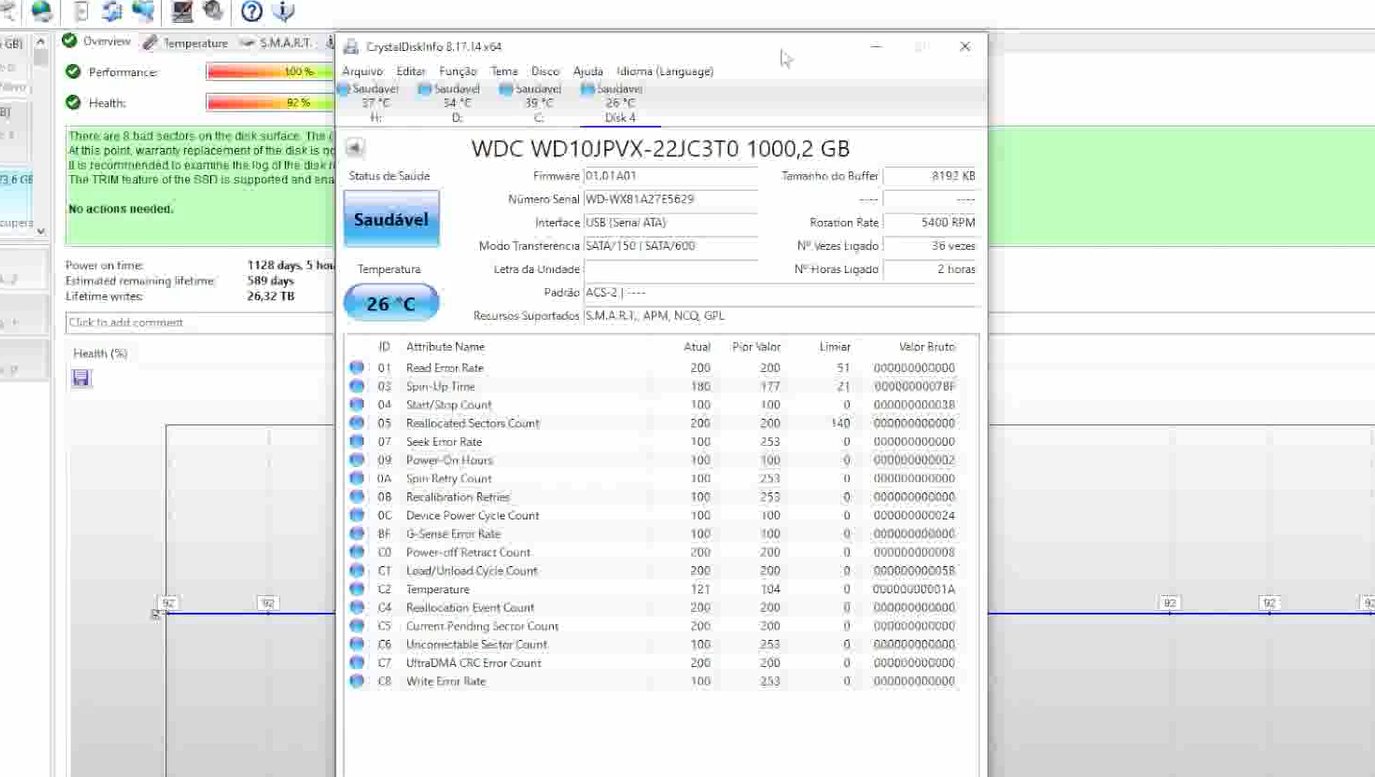The height and width of the screenshot is (777, 1375).
Task: Click the save icon under Health (%) chart label
Action: (x=81, y=378)
